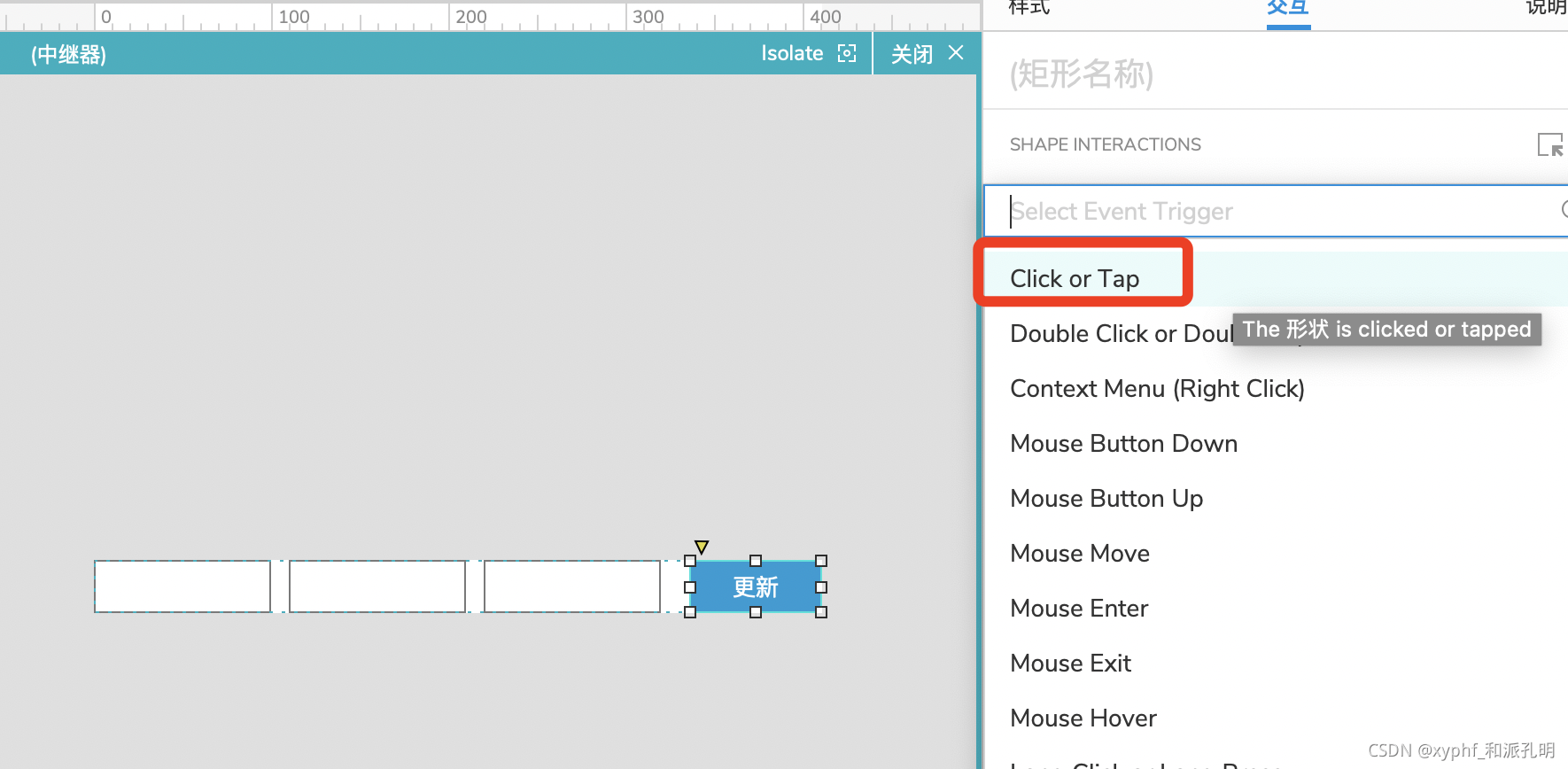The width and height of the screenshot is (1568, 769).
Task: Select the blue 更新 button on canvas
Action: pos(756,586)
